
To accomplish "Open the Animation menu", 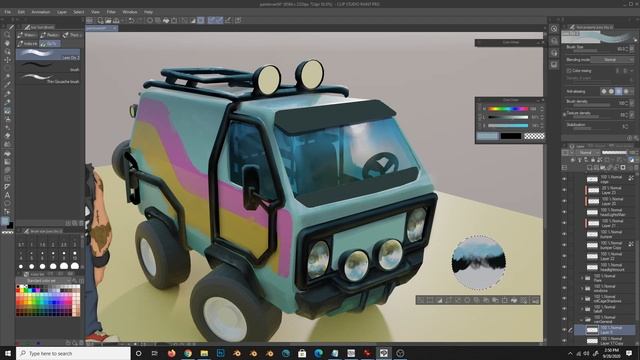I will pyautogui.click(x=40, y=12).
